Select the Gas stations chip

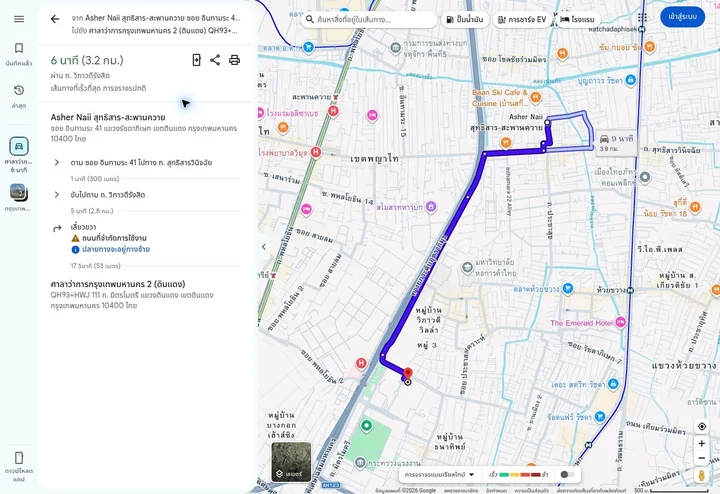(x=465, y=19)
